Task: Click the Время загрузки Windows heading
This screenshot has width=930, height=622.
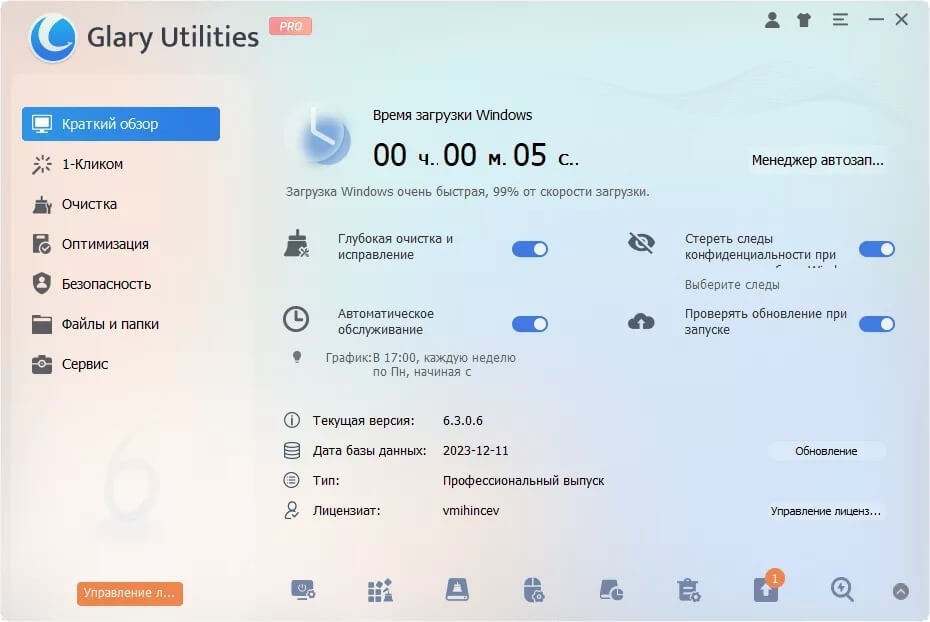Action: point(453,115)
